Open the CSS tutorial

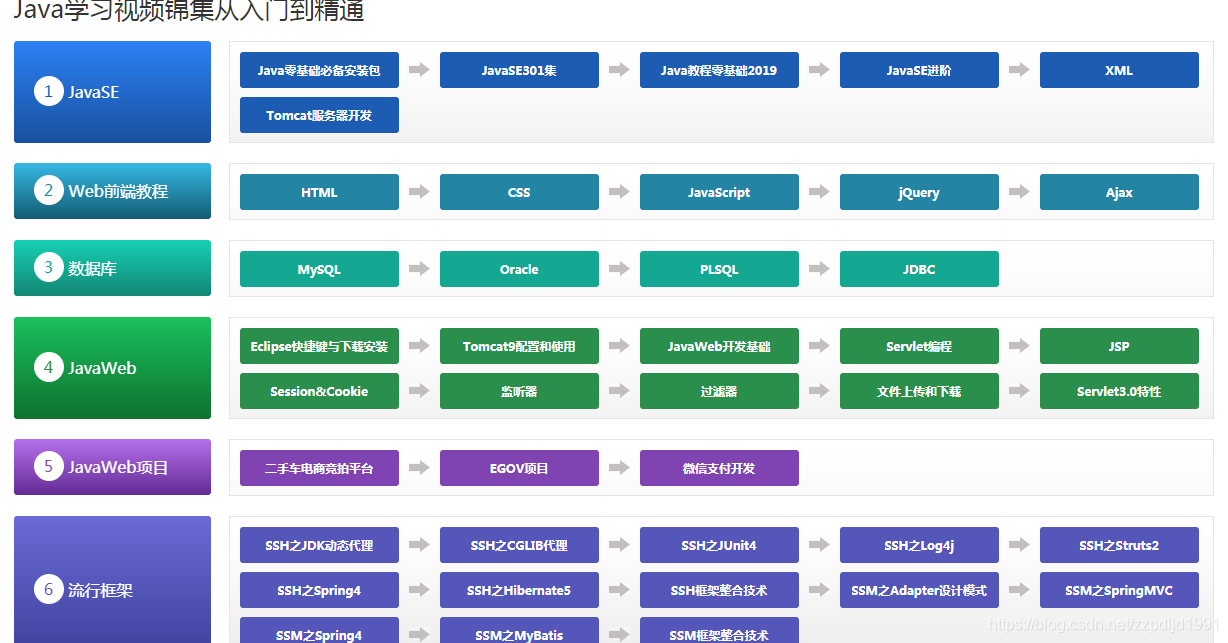click(519, 192)
